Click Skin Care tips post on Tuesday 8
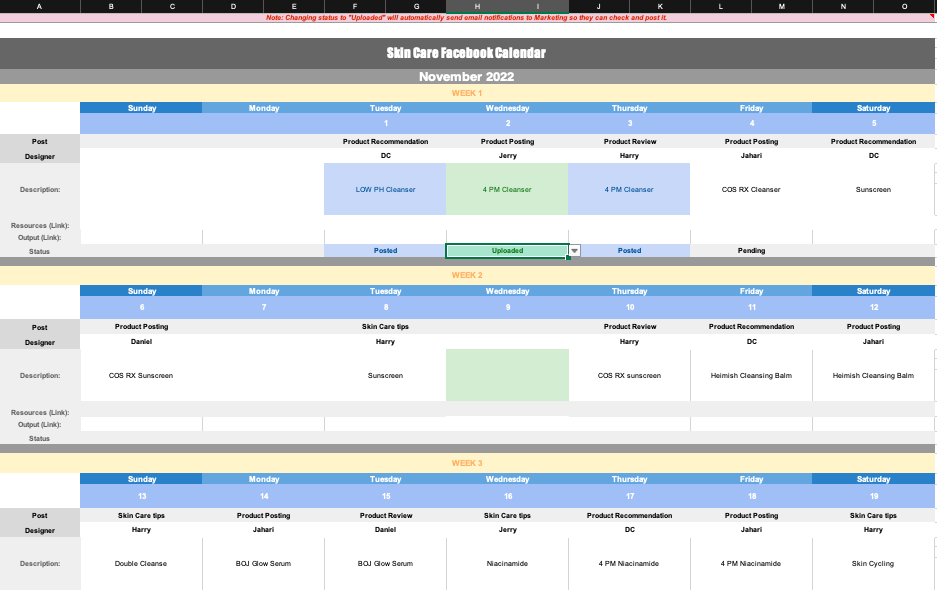Image resolution: width=937 pixels, height=590 pixels. [x=385, y=327]
